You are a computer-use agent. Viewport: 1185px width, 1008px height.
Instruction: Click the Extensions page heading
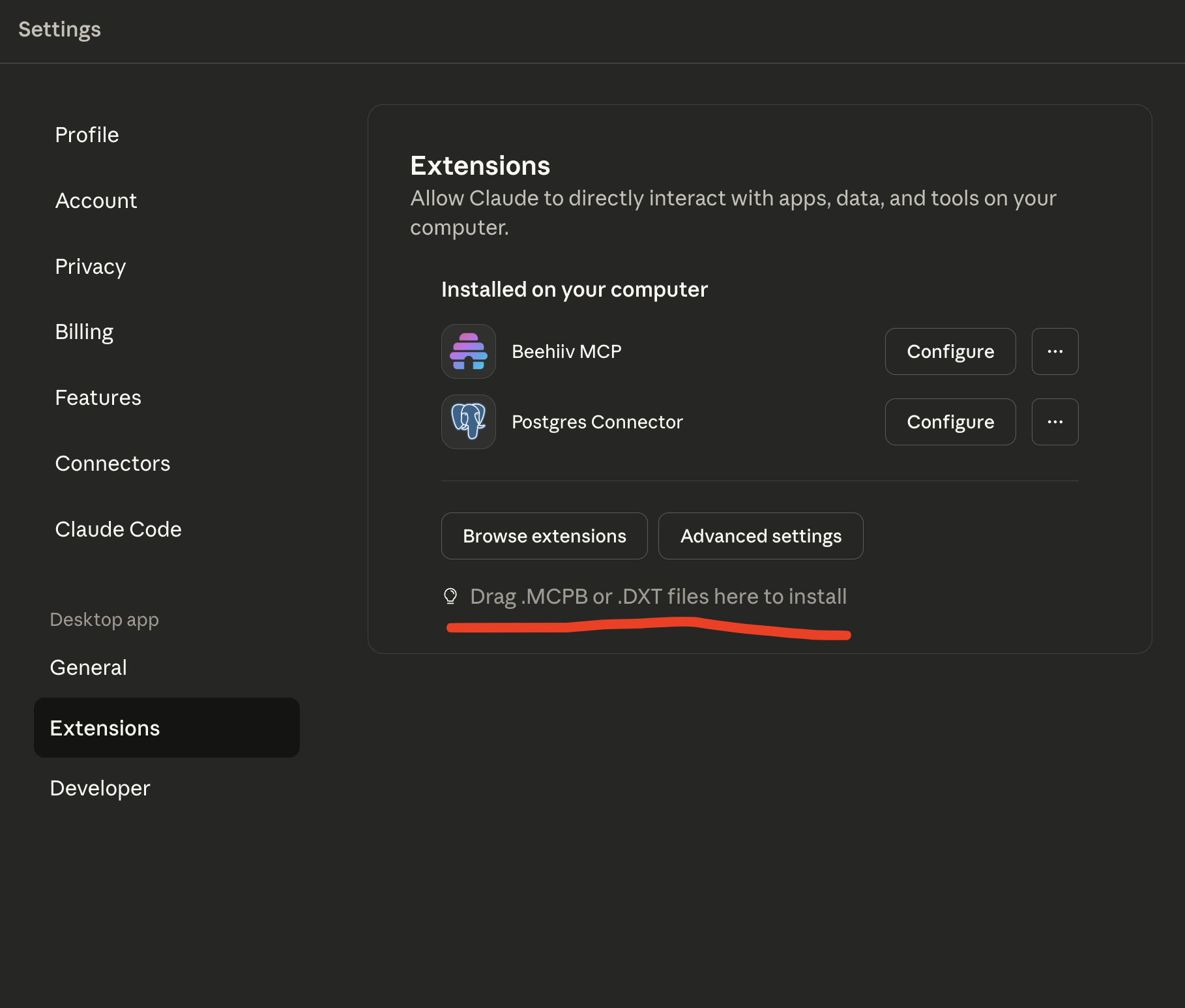tap(480, 166)
